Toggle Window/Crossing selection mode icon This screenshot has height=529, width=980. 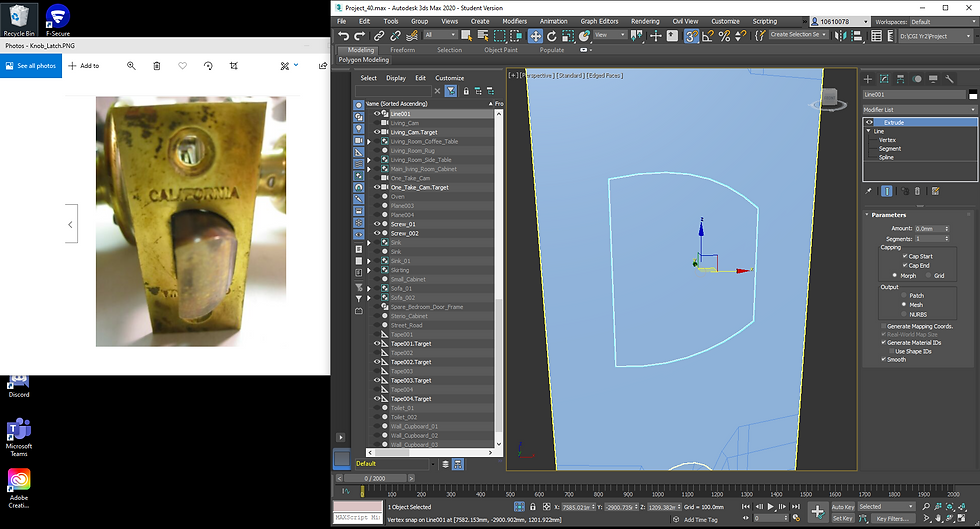point(516,36)
